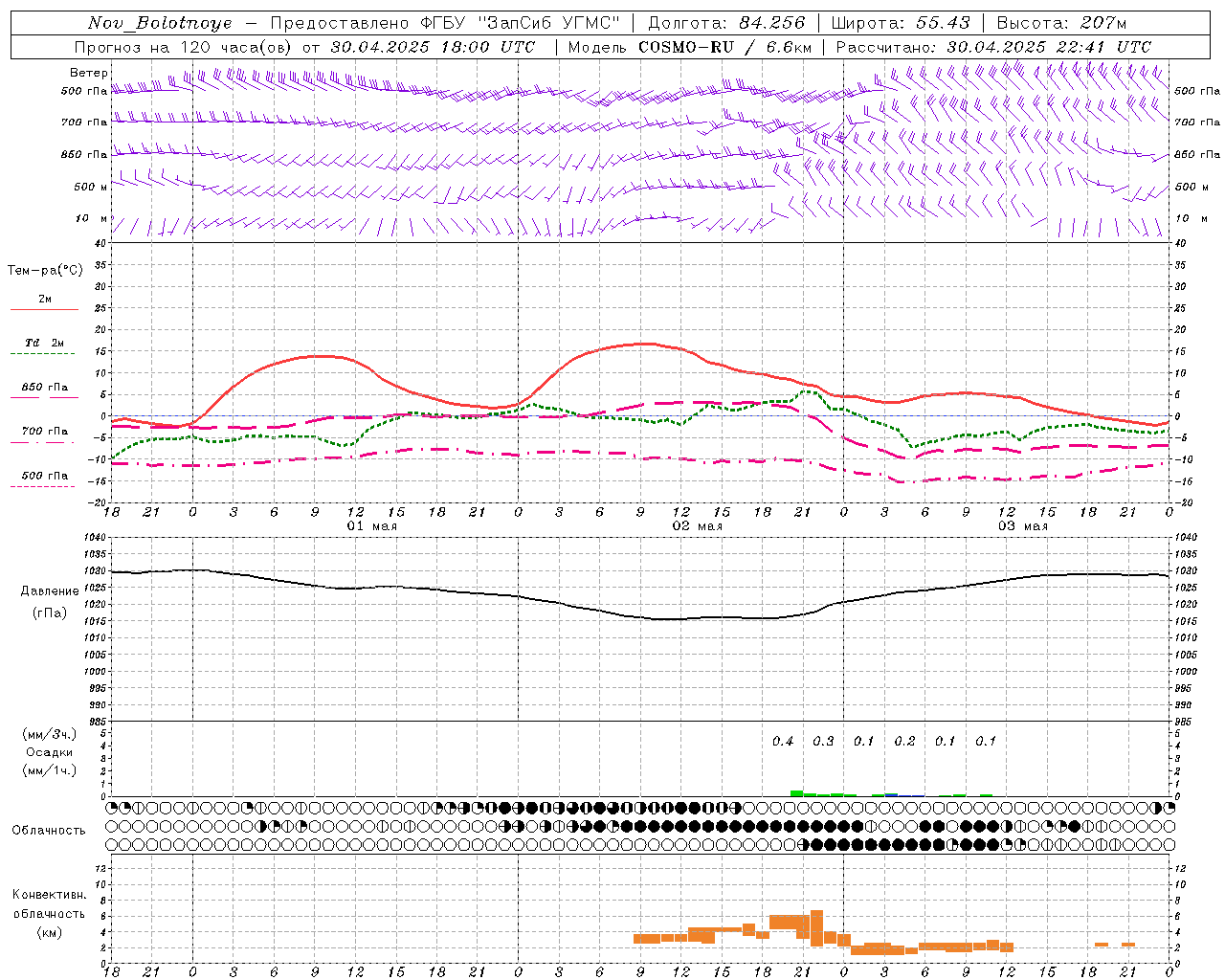Screen dimensions: 1225x980
Task: Click the 'Ветер' wind panel label
Action: tap(89, 73)
